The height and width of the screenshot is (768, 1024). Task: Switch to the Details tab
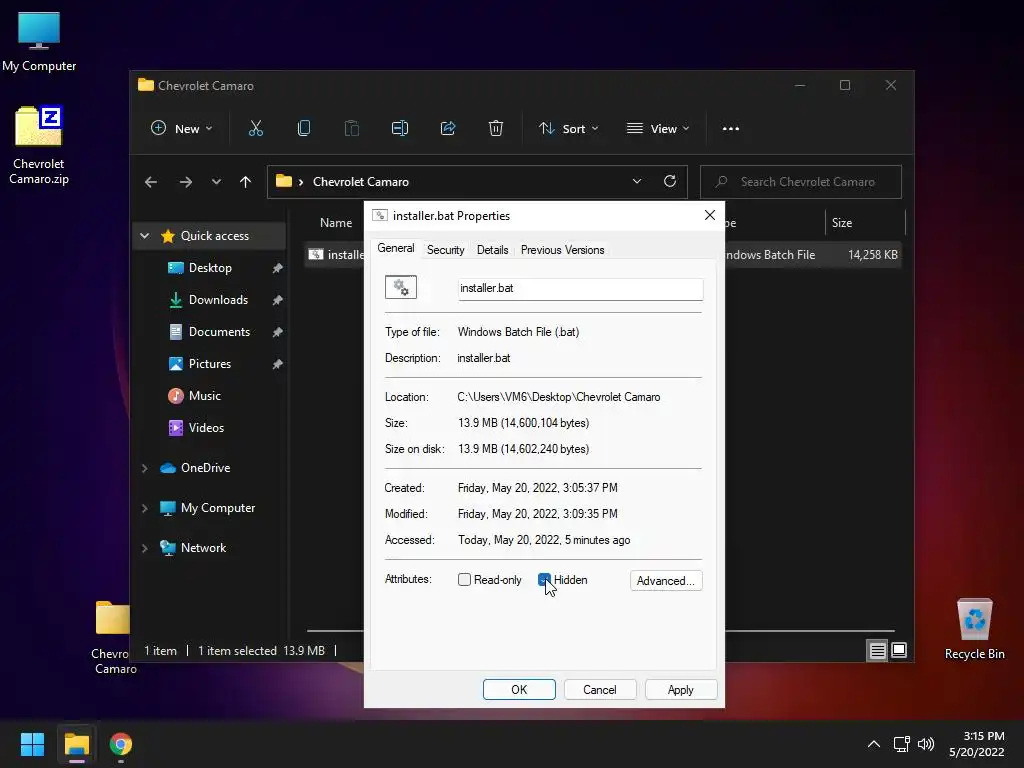(x=492, y=250)
